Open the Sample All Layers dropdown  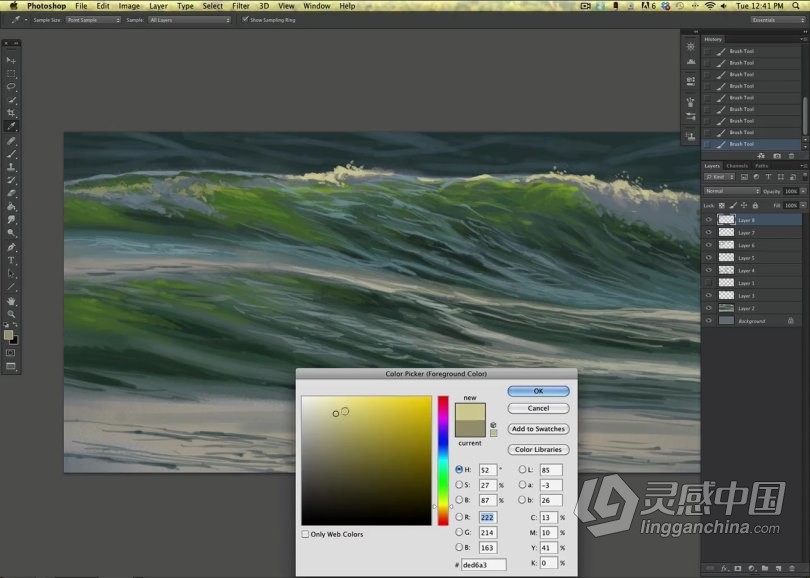[189, 20]
